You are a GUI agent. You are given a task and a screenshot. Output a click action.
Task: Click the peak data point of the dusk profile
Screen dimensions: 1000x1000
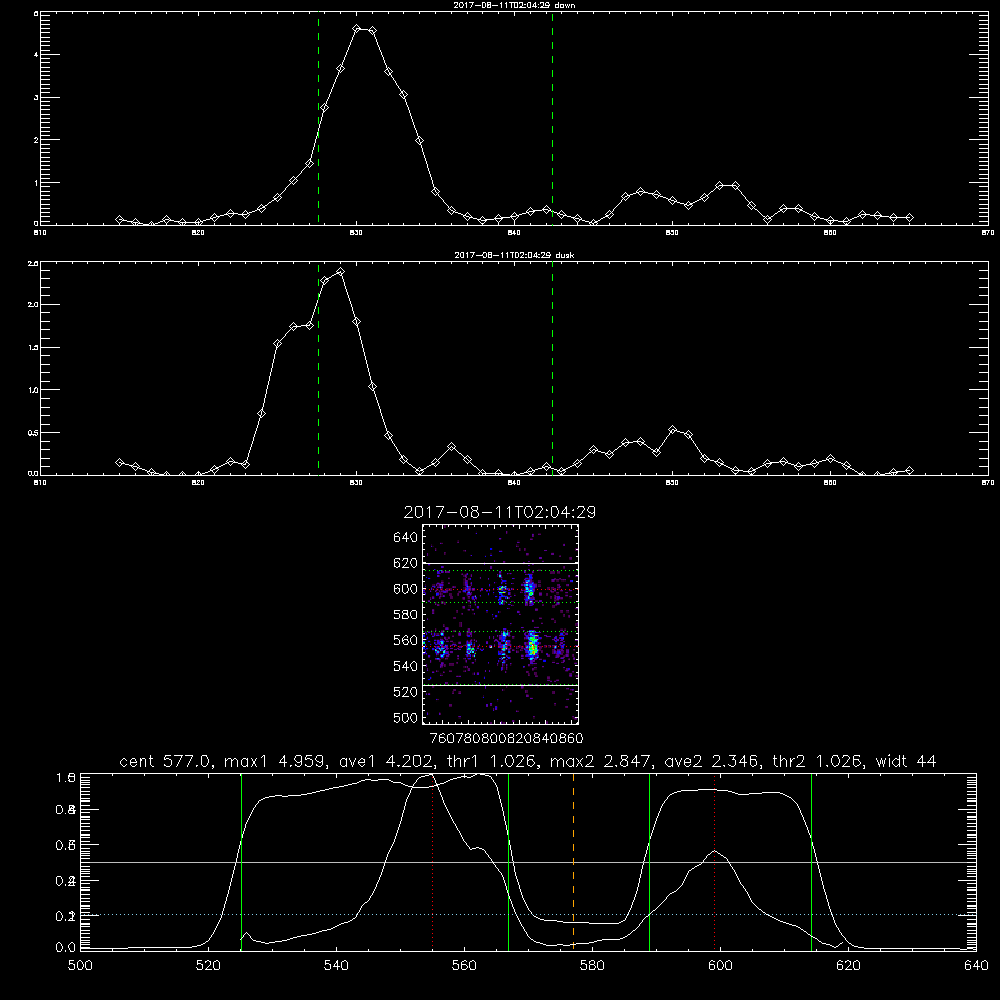[341, 272]
